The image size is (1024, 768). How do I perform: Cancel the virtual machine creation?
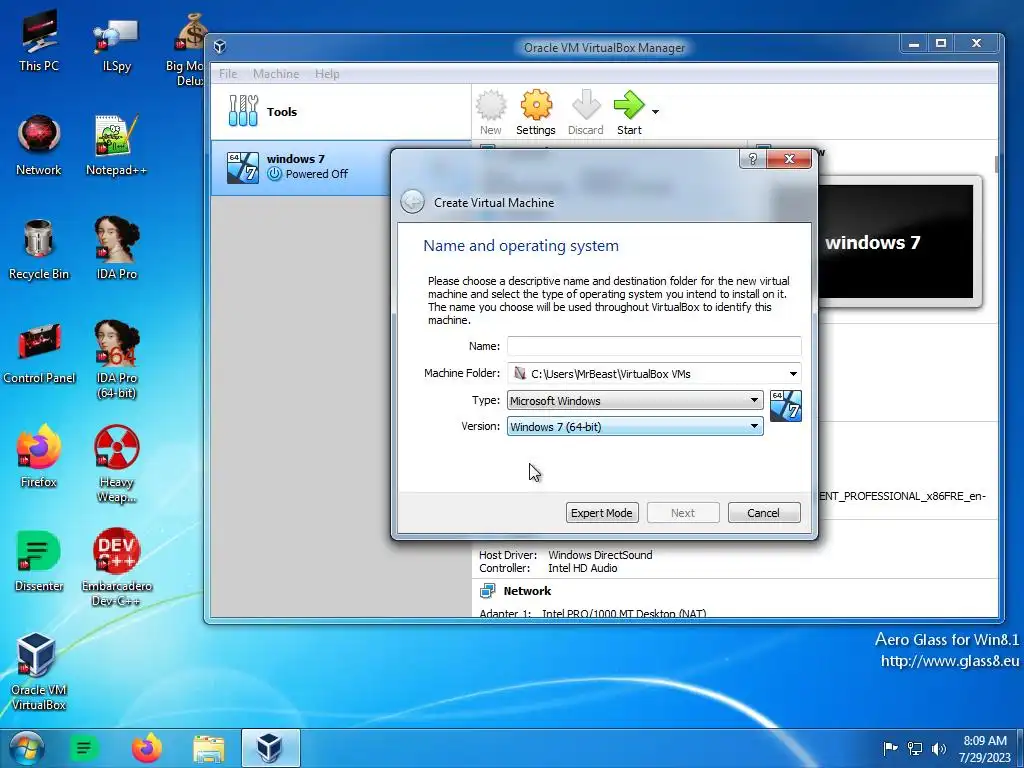coord(763,513)
